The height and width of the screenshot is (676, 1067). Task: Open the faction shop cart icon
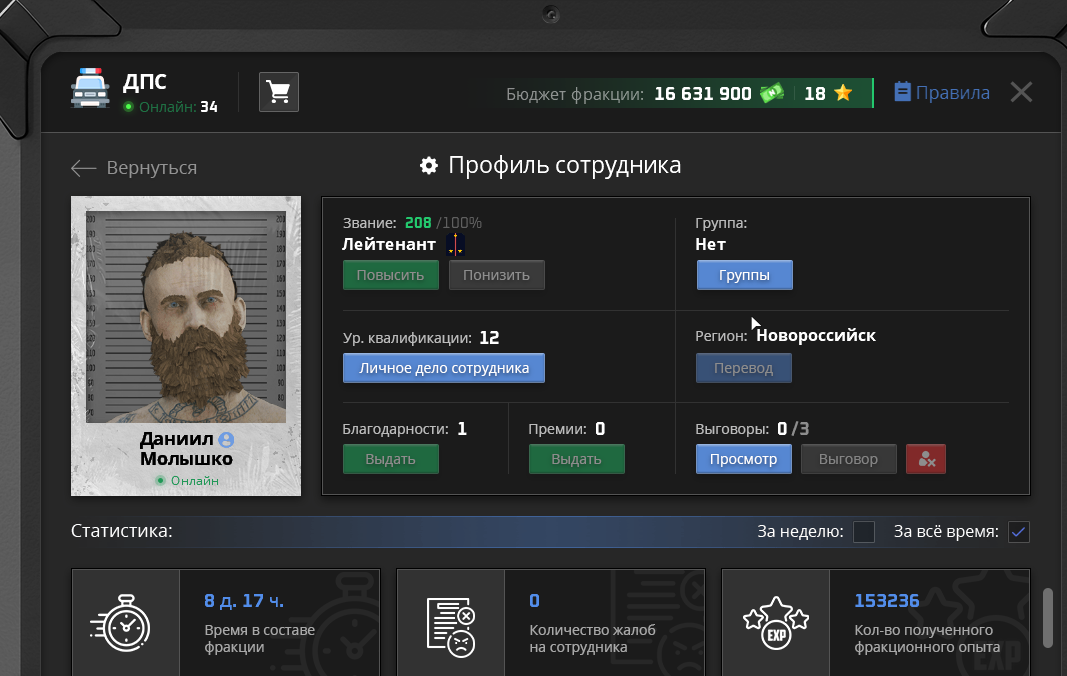point(279,92)
